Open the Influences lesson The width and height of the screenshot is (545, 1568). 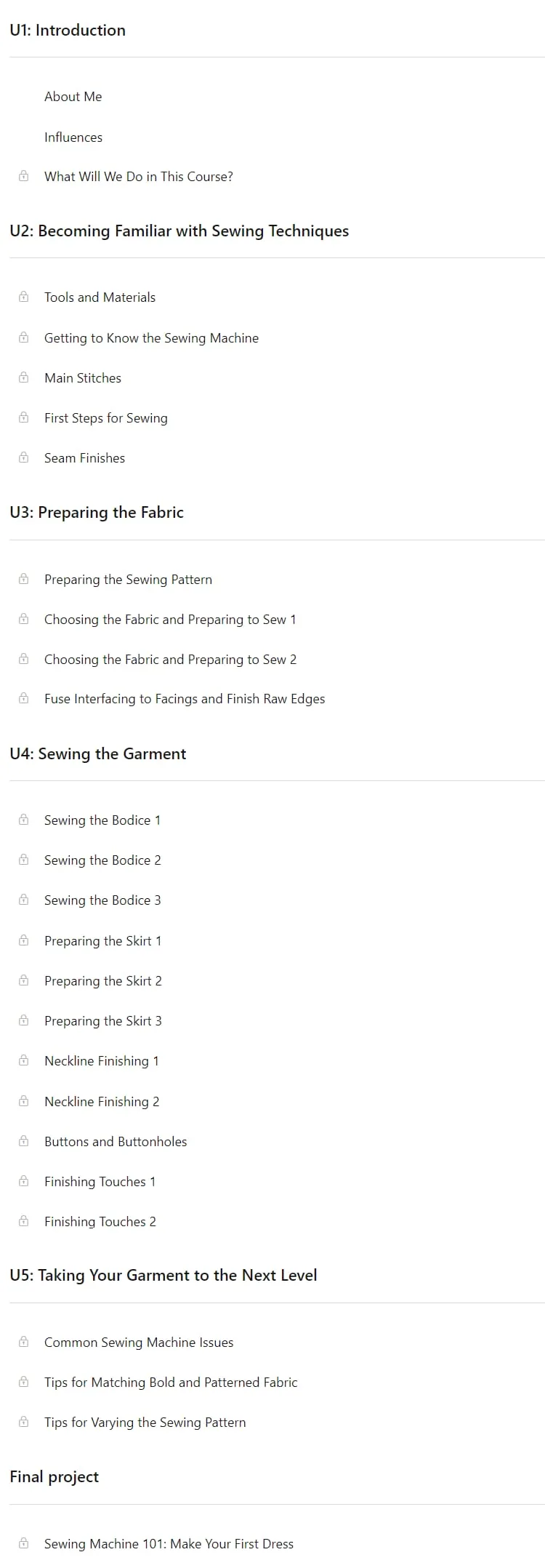click(x=73, y=137)
